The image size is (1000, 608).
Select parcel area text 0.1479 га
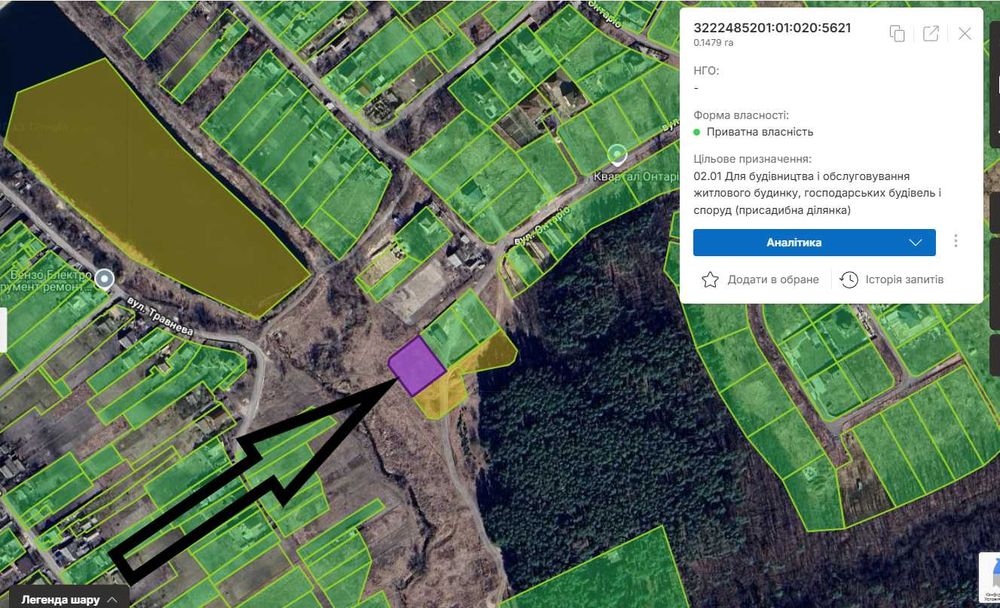[713, 43]
